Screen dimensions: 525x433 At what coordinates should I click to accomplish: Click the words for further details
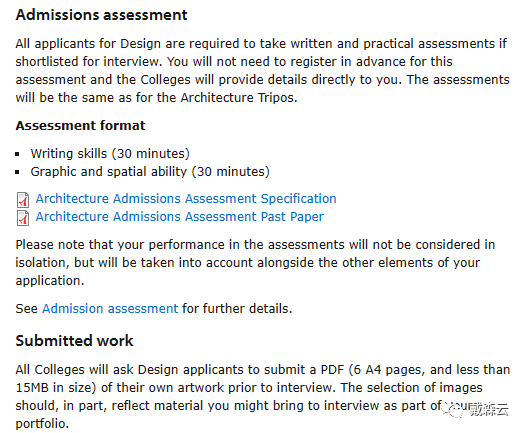point(237,308)
